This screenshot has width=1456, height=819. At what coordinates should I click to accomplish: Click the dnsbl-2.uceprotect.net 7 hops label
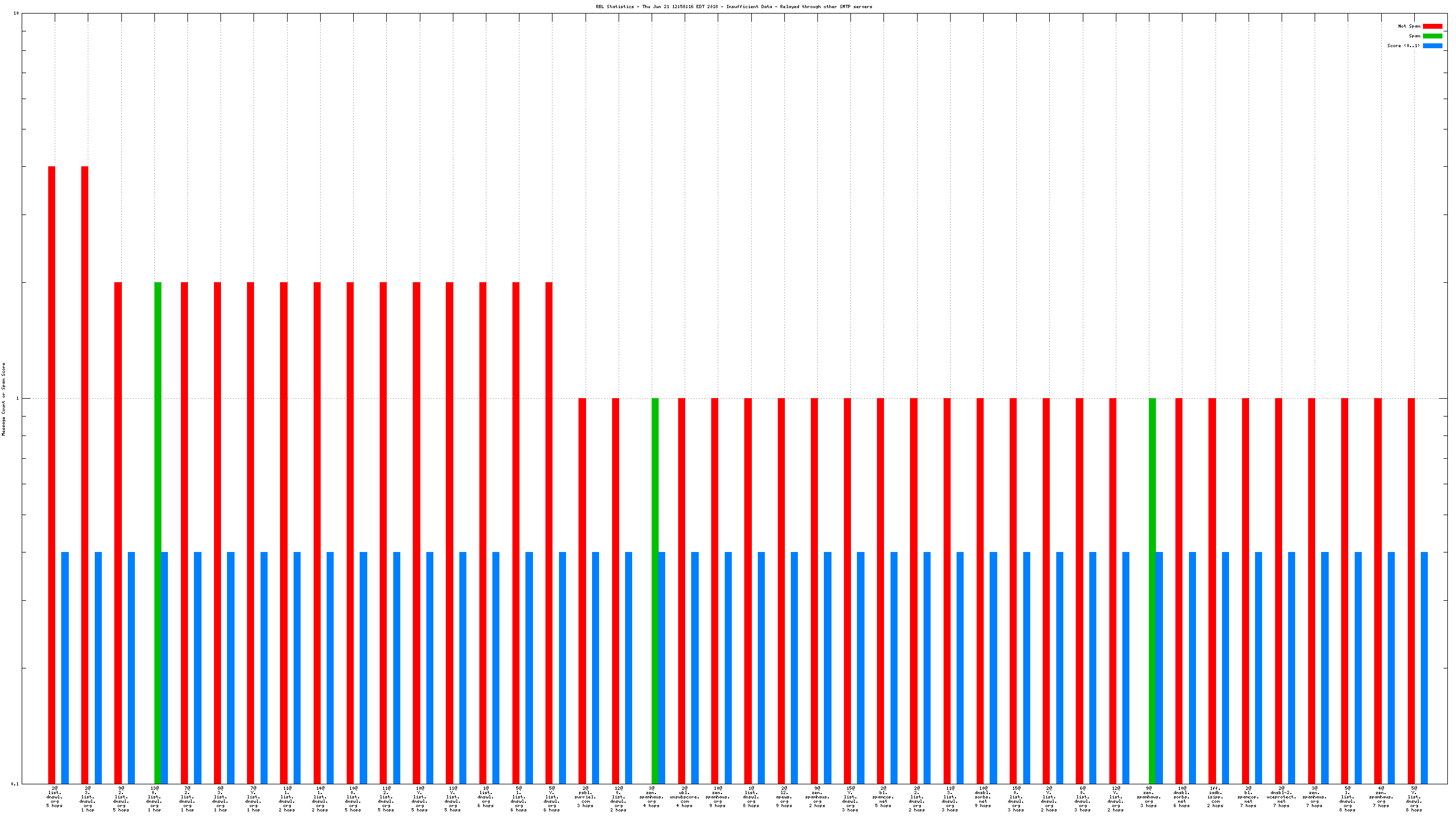(1282, 796)
